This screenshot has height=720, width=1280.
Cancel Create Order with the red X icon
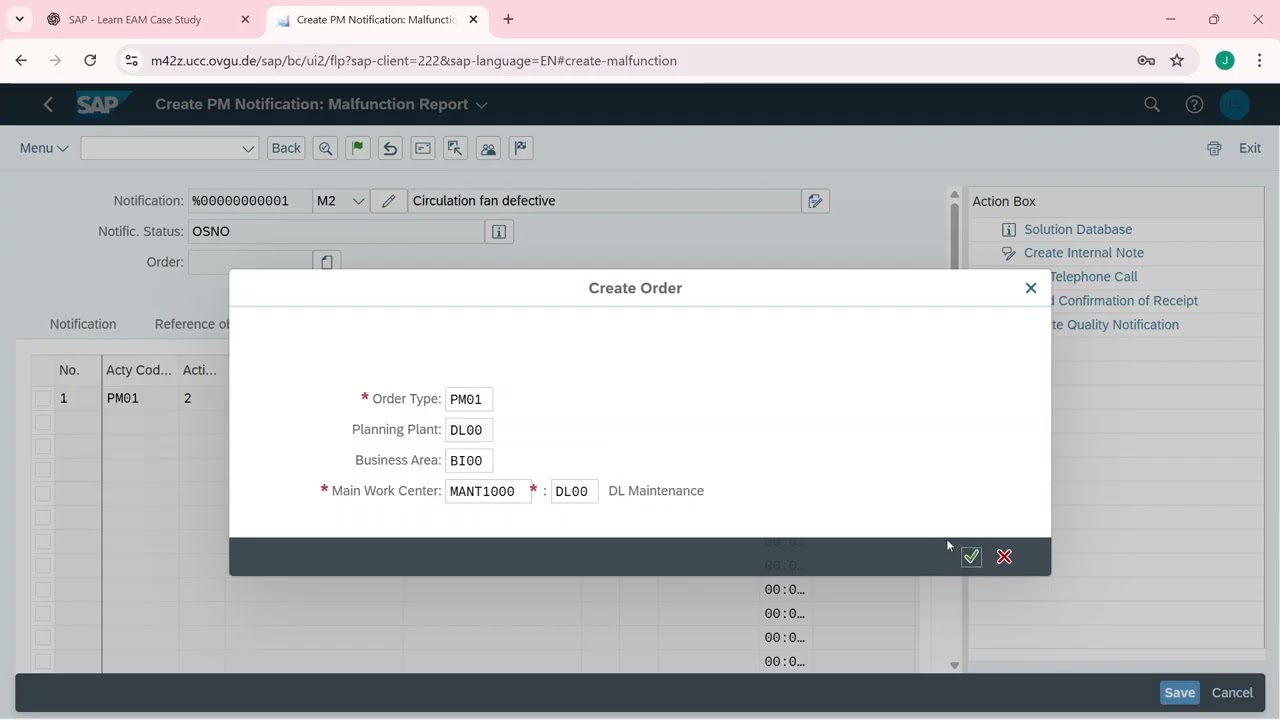(x=1004, y=557)
